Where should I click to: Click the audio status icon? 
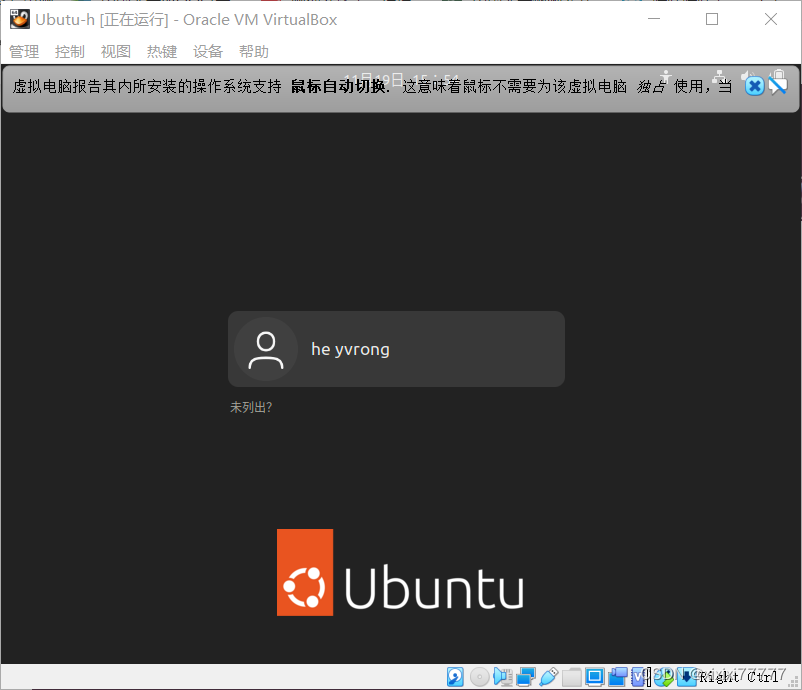click(x=503, y=677)
